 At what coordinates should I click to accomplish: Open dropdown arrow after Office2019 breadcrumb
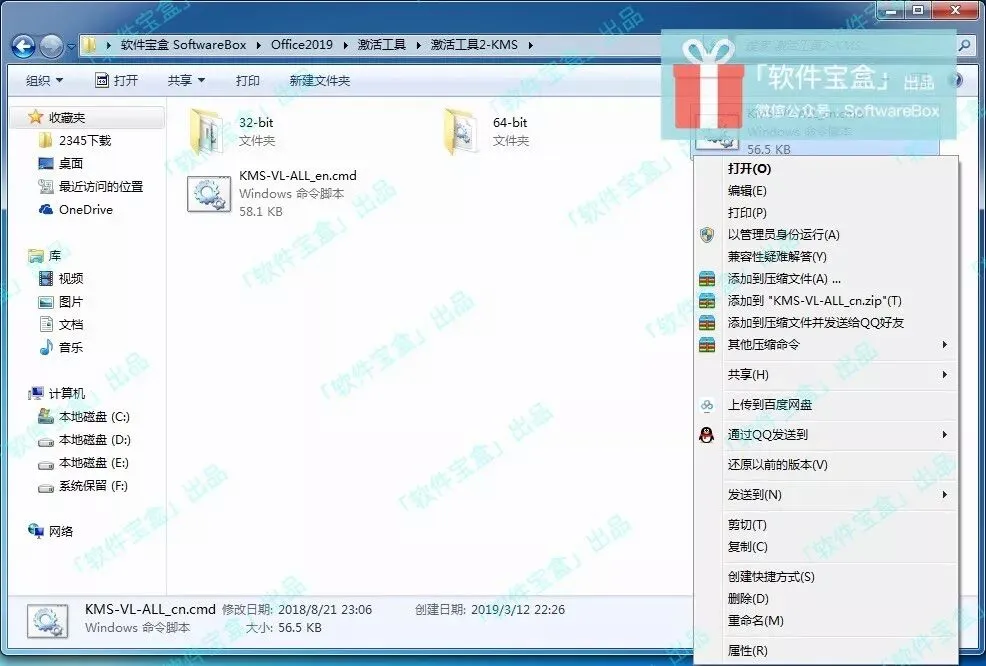click(x=345, y=45)
